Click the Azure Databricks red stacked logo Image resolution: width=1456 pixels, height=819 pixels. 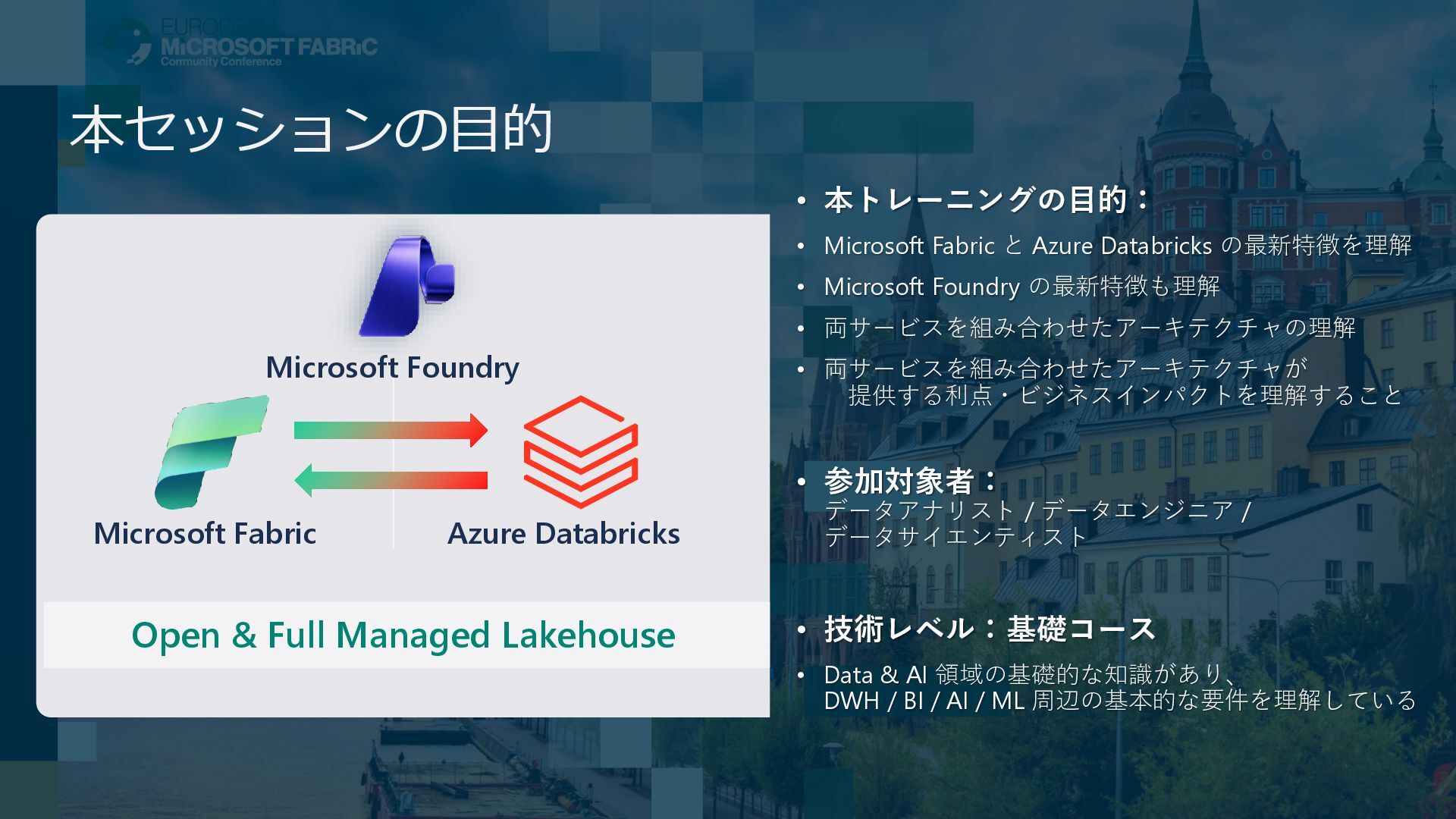(x=580, y=451)
